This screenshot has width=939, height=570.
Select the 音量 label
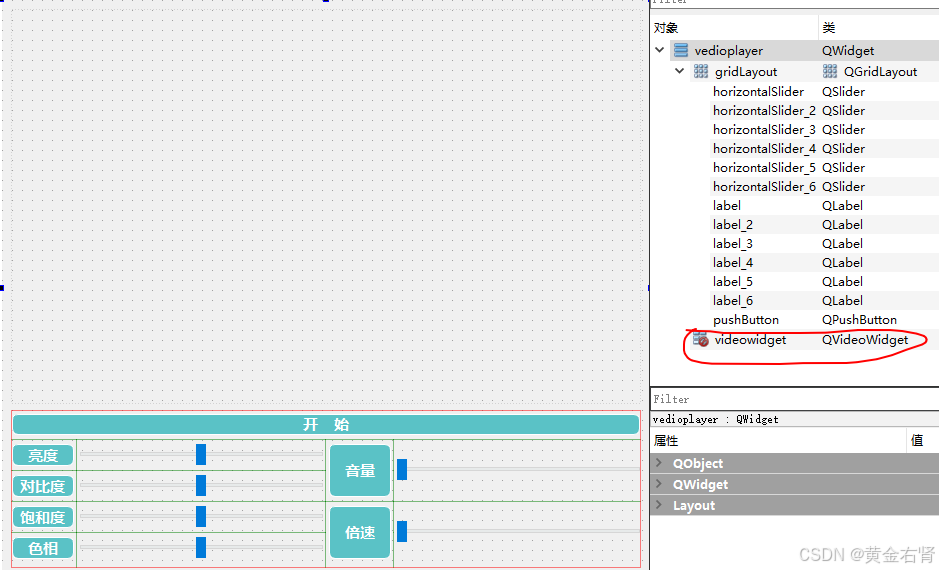pos(360,471)
